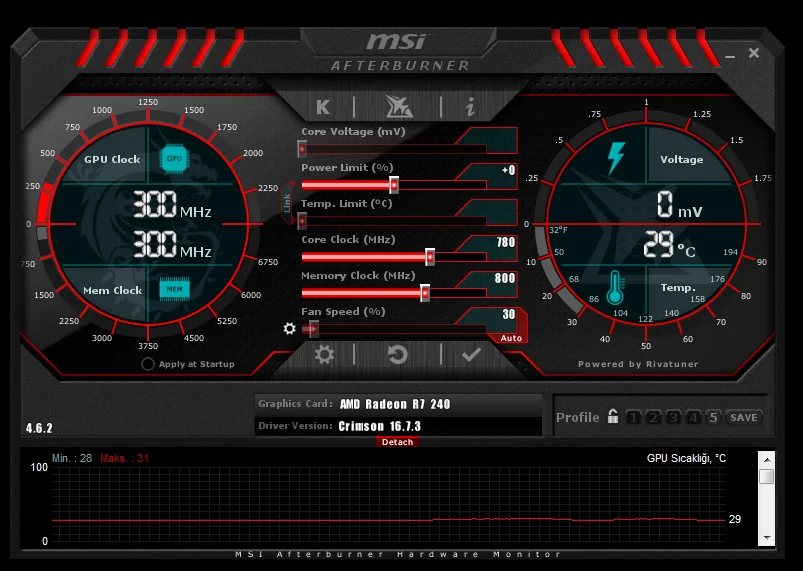Click the 4.6.2 version number
803x571 pixels.
(x=39, y=428)
